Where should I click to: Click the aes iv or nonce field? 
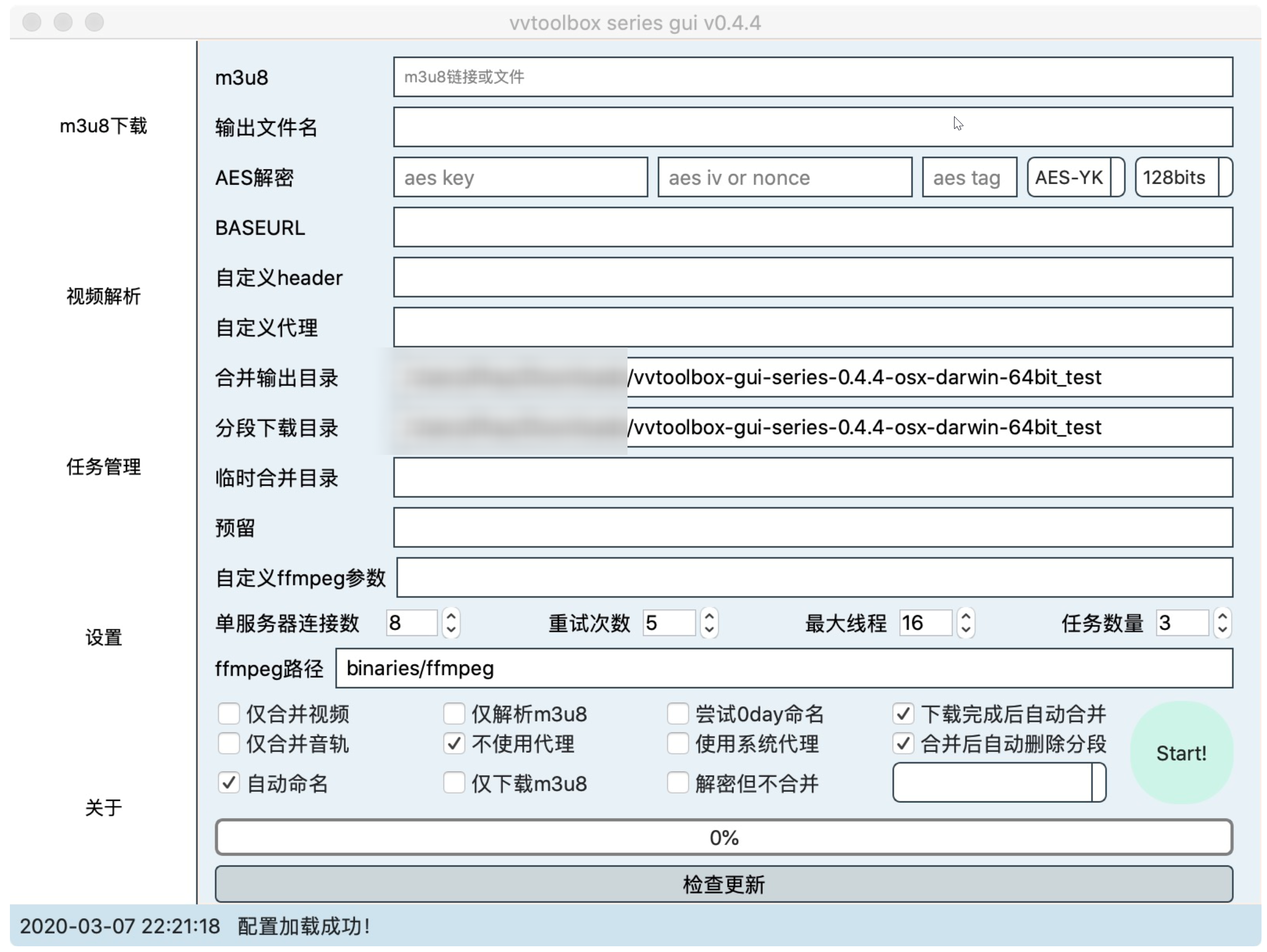coord(785,177)
